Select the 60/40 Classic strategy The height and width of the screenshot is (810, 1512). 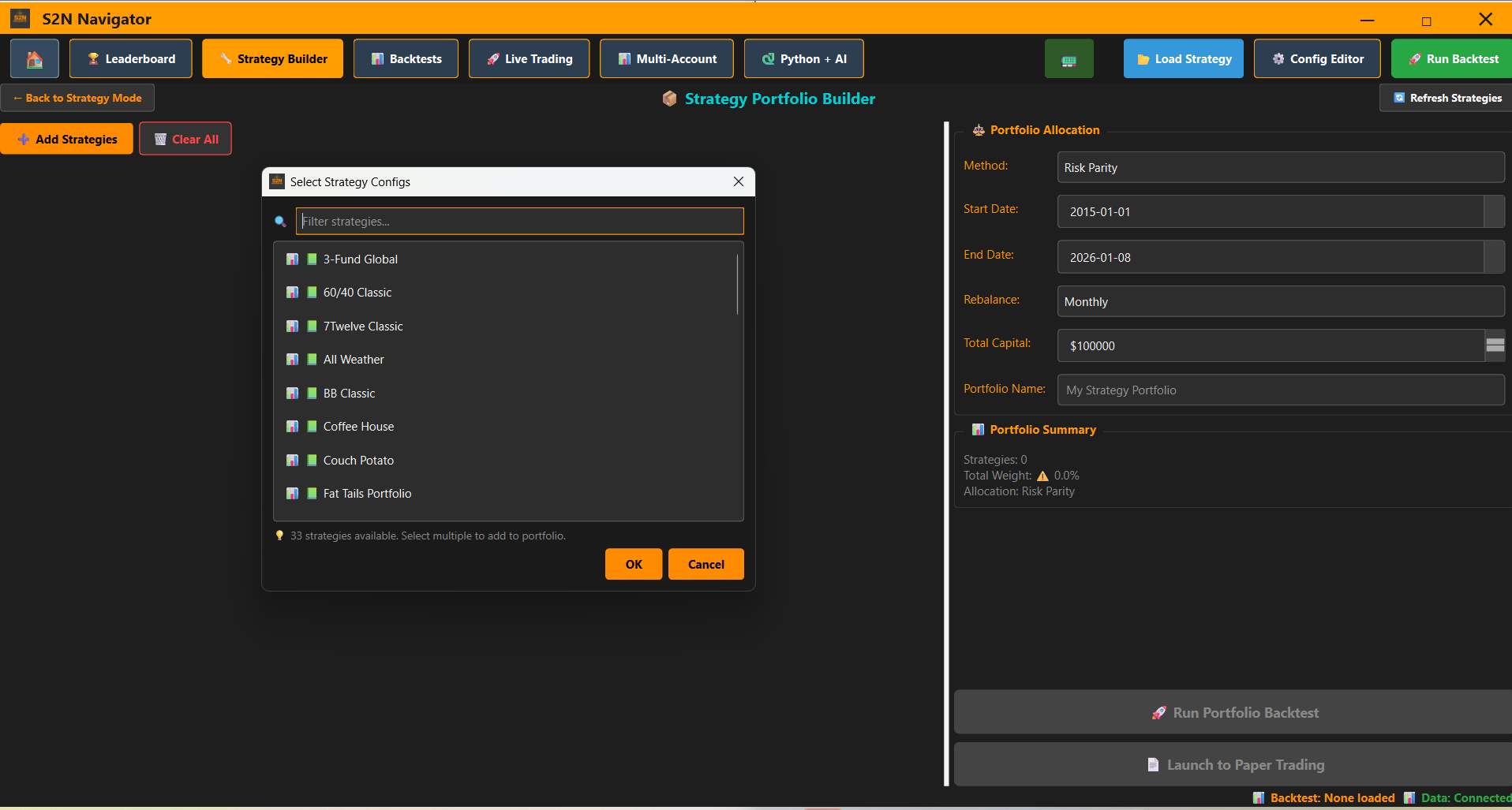pos(505,293)
